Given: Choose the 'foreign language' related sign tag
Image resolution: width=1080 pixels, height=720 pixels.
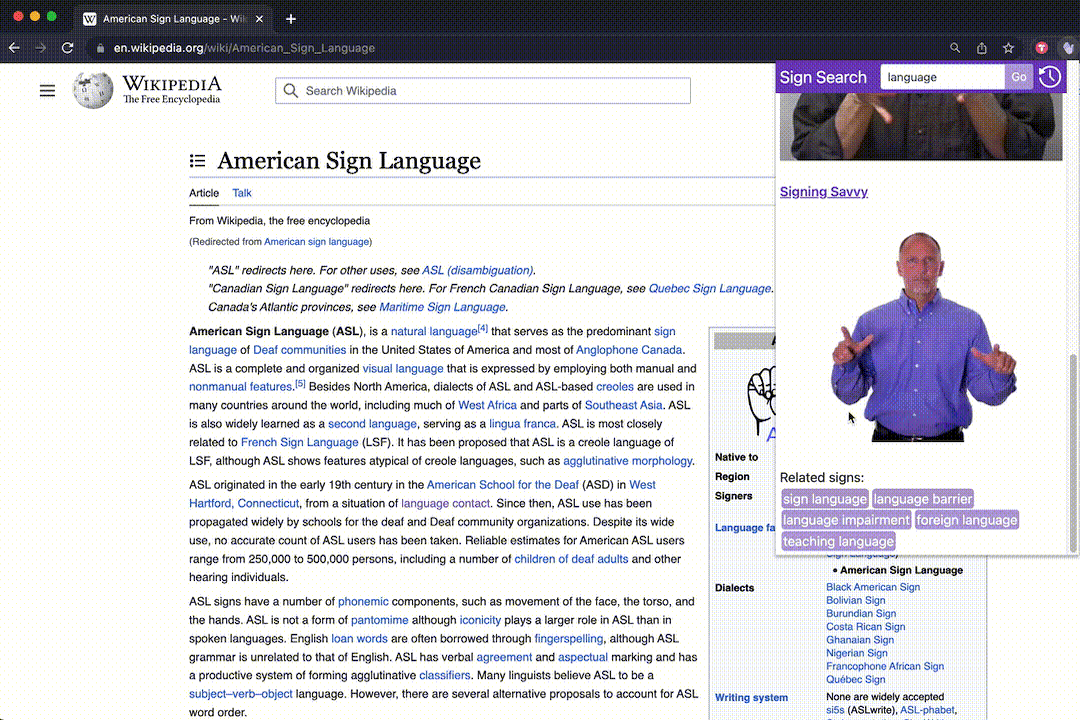Looking at the screenshot, I should click(x=966, y=520).
